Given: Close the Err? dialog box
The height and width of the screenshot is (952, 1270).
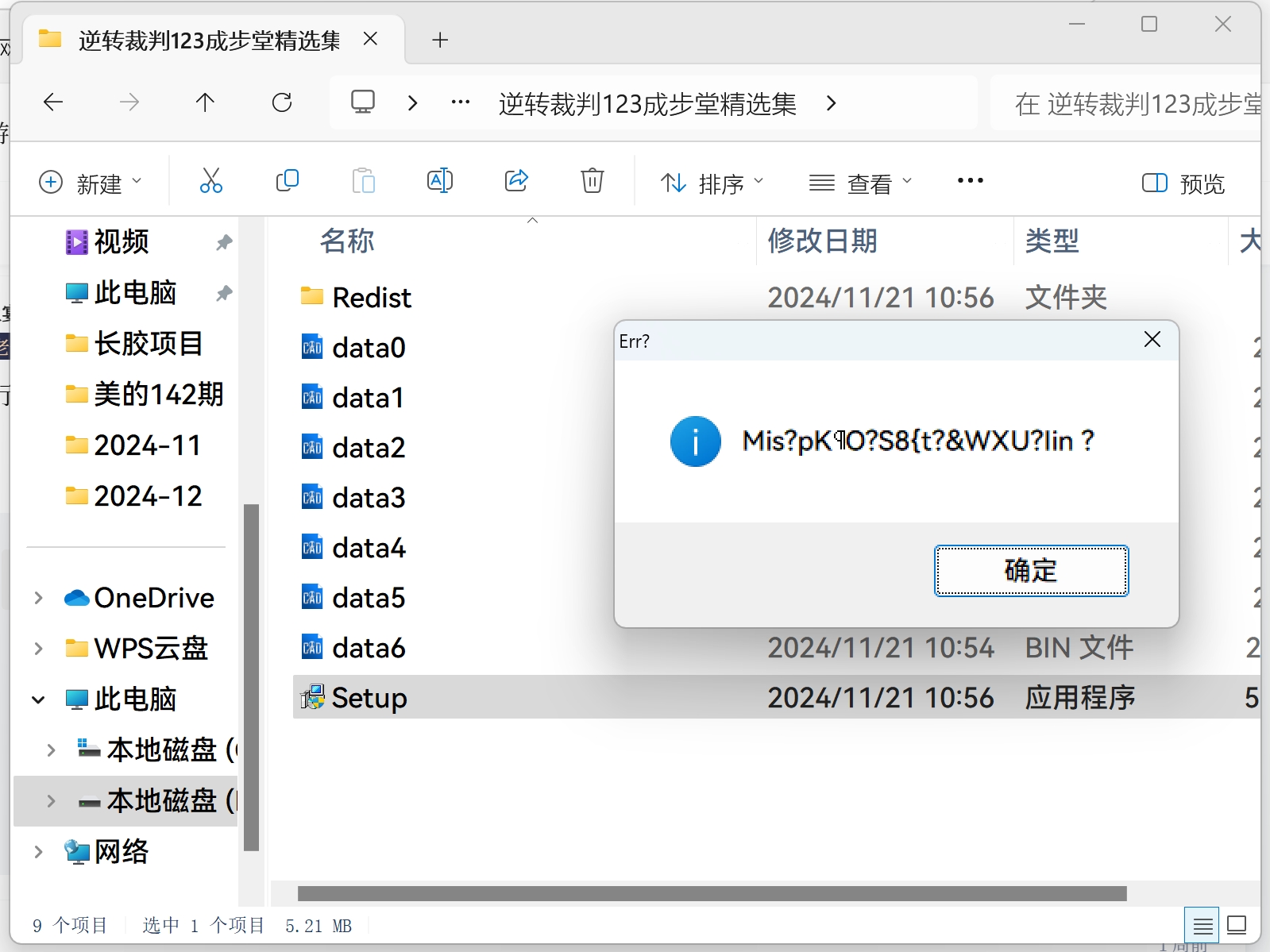Looking at the screenshot, I should coord(1152,340).
